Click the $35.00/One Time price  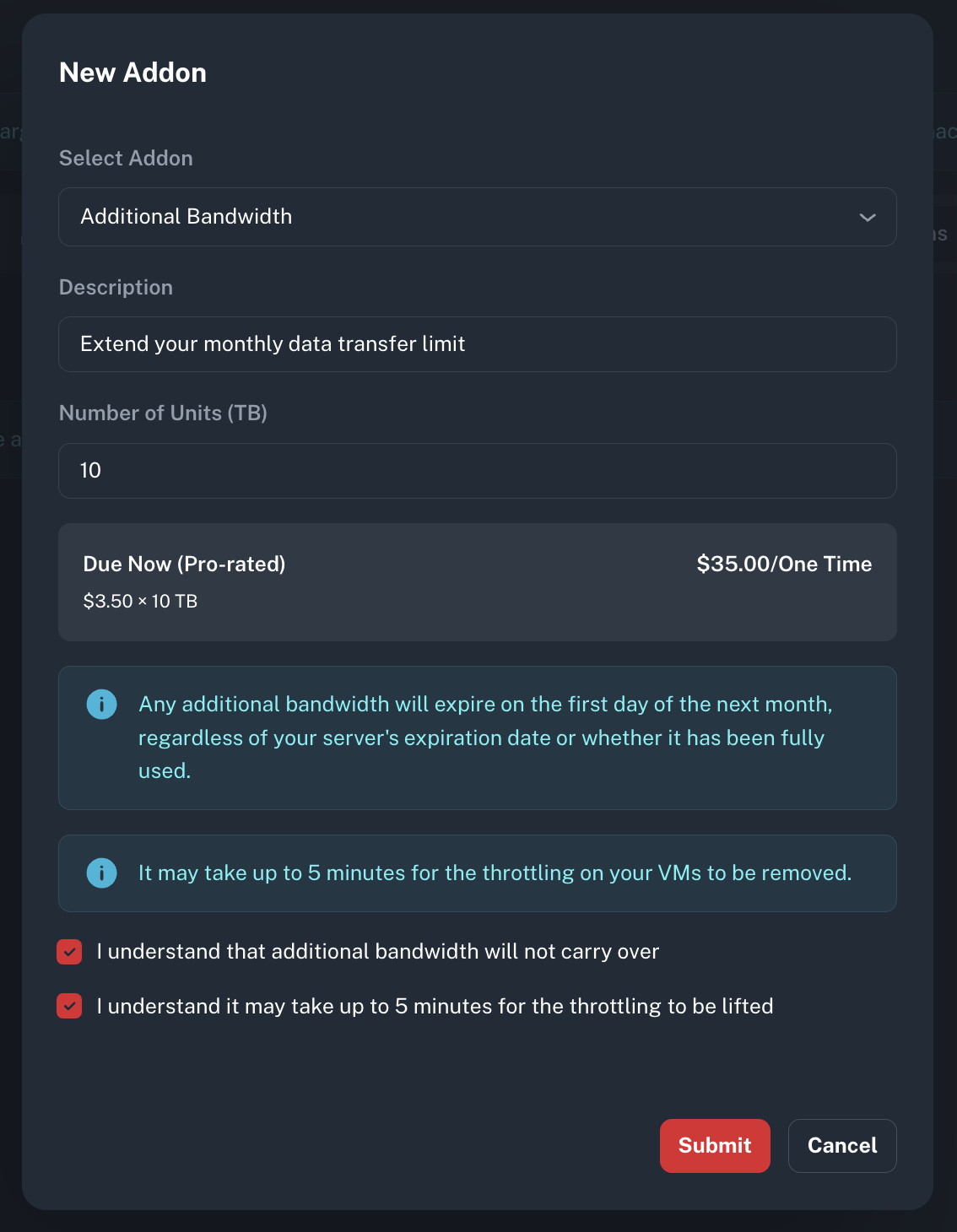point(784,564)
